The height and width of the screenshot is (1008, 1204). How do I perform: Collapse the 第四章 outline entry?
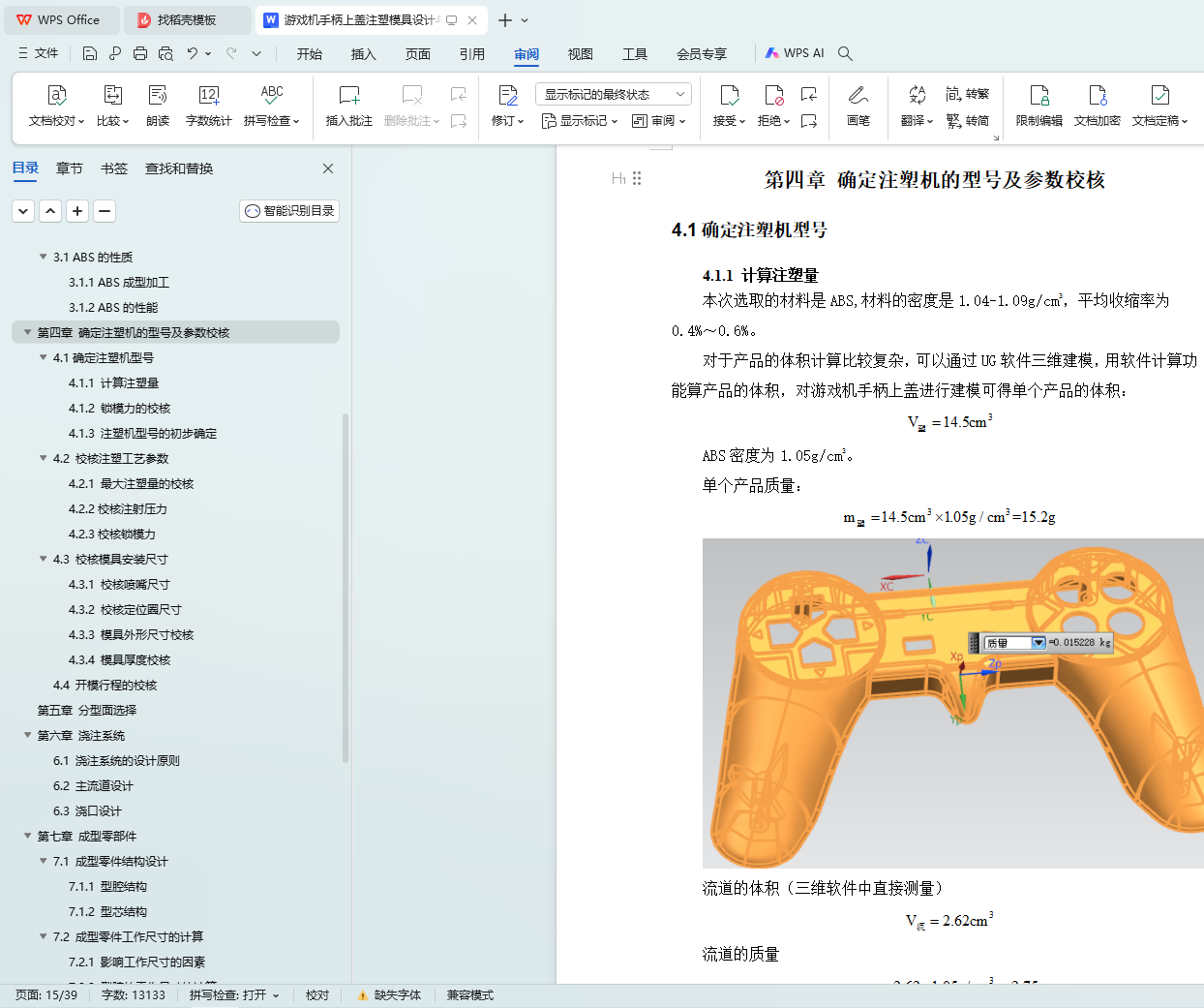tap(27, 332)
